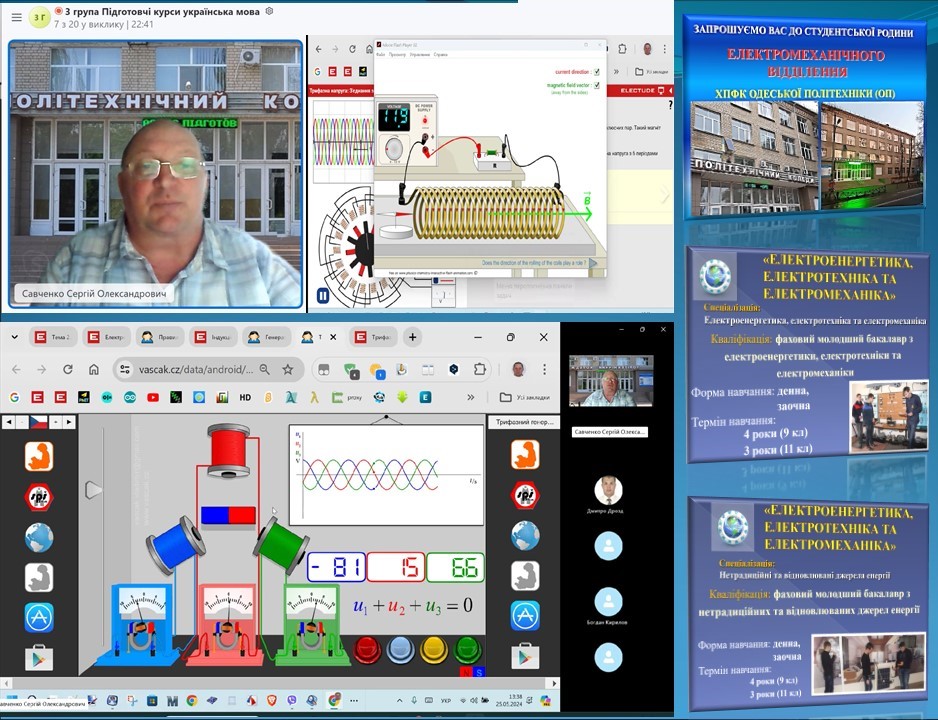Go to the browser home page
This screenshot has height=720, width=938.
coord(94,370)
